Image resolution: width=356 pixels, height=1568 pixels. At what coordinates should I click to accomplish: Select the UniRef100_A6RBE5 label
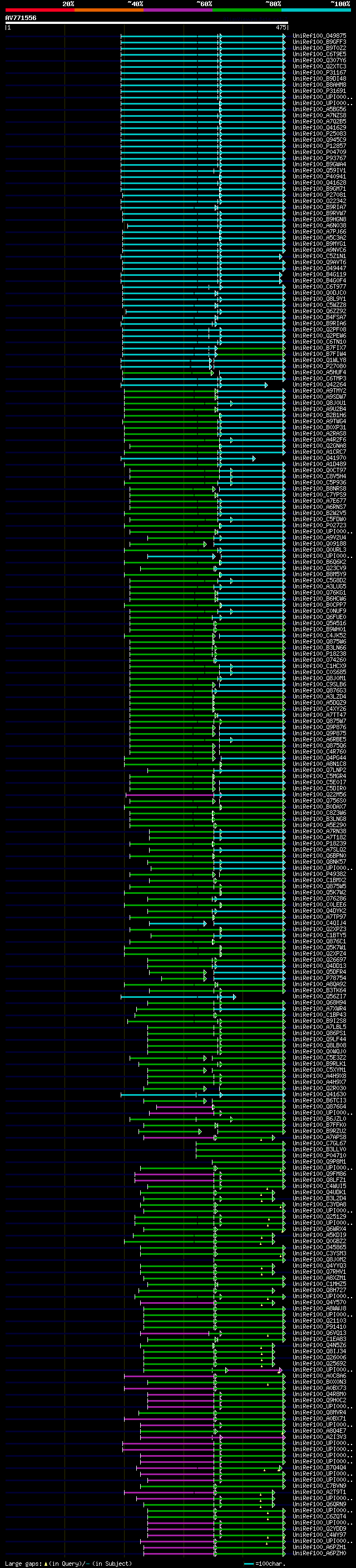tap(319, 740)
